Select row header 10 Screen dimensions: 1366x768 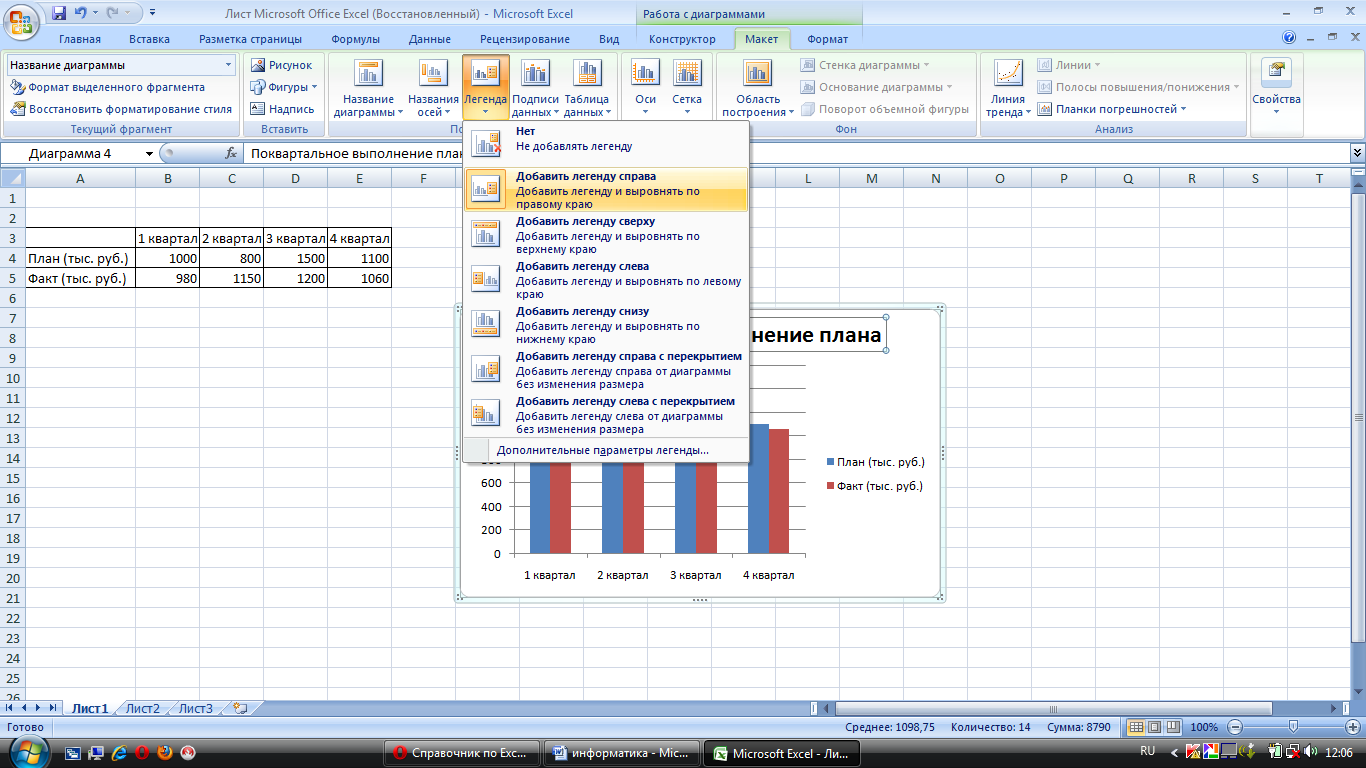click(12, 378)
